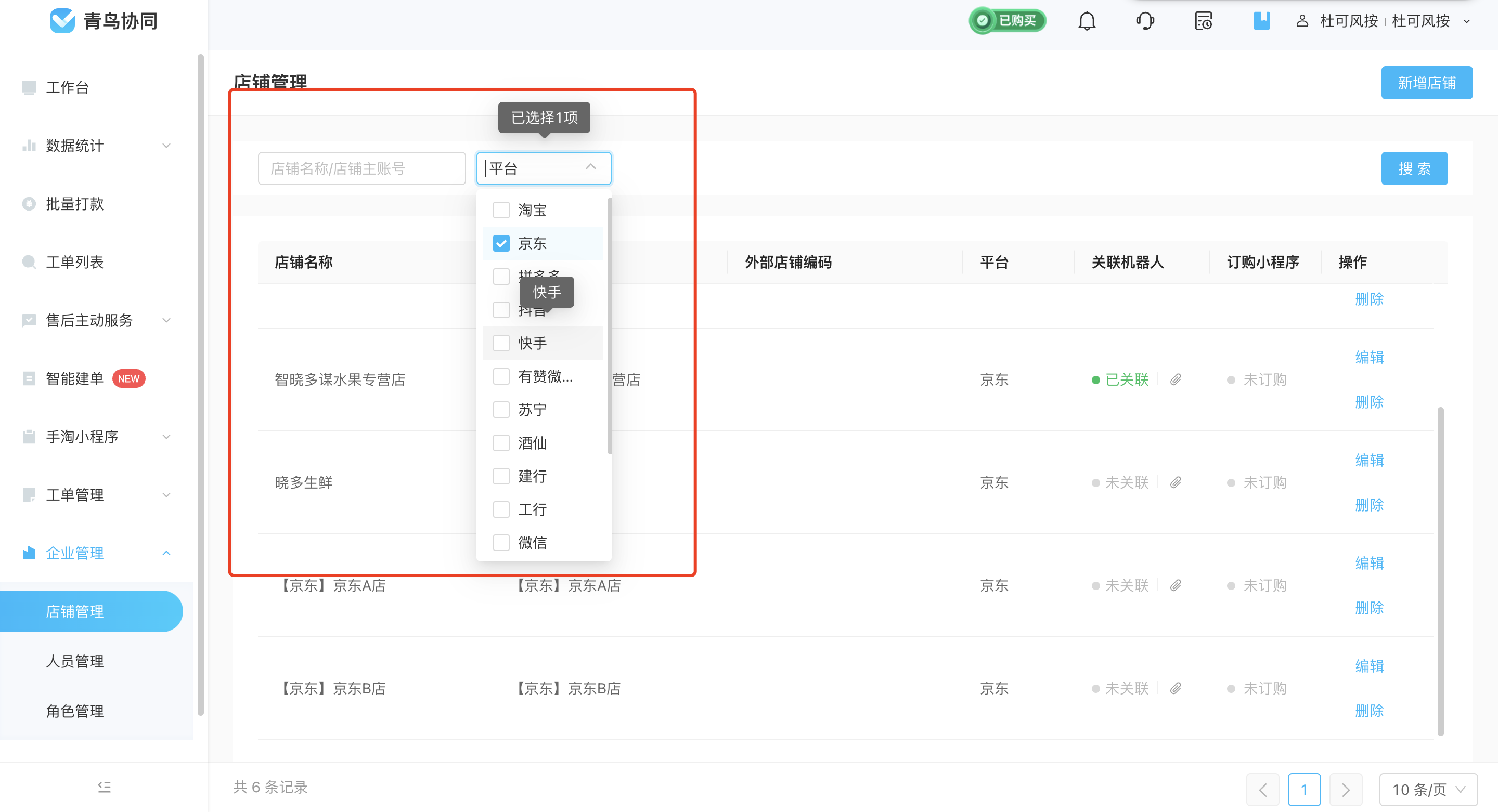Select 店铺管理 submenu item
This screenshot has width=1498, height=812.
[x=92, y=611]
